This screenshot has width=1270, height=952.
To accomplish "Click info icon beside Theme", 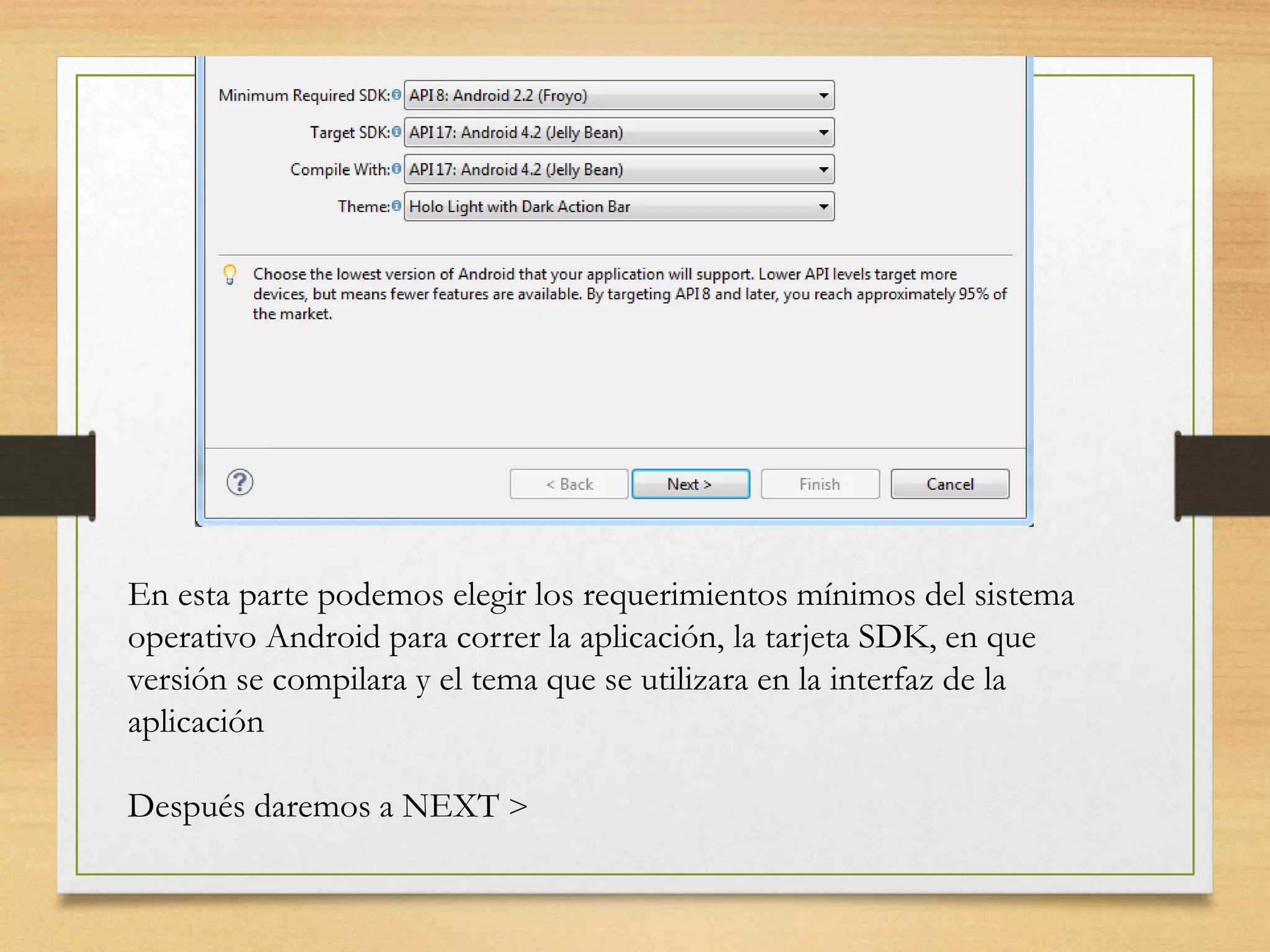I will tap(396, 206).
